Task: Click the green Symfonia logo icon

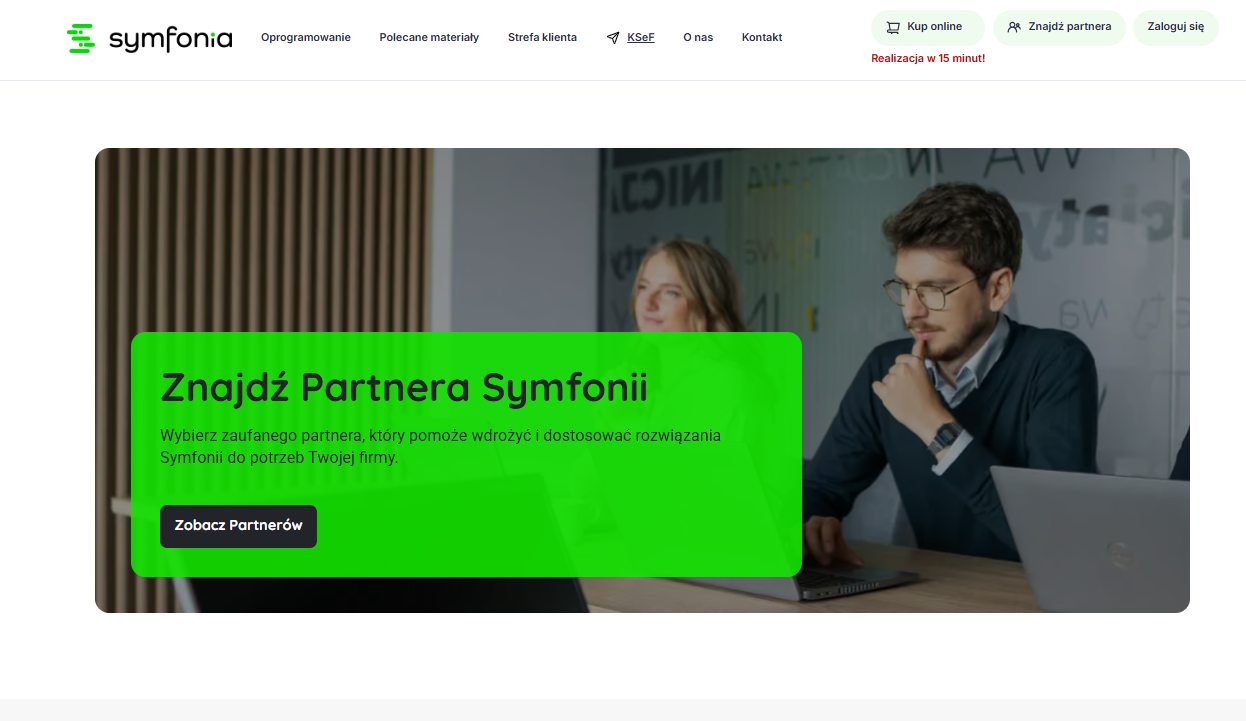Action: coord(81,38)
